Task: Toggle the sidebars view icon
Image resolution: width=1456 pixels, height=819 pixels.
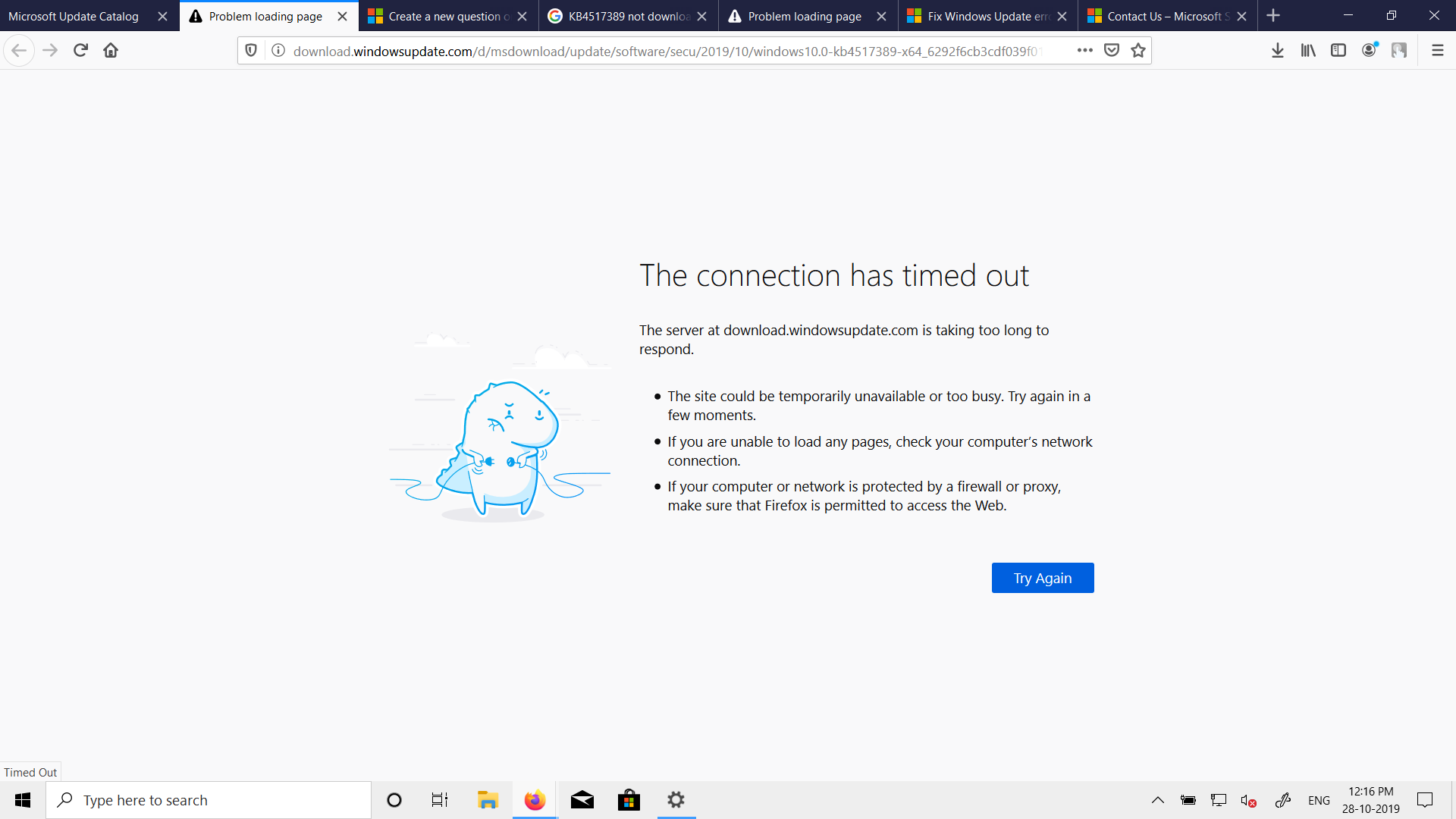Action: click(x=1338, y=51)
